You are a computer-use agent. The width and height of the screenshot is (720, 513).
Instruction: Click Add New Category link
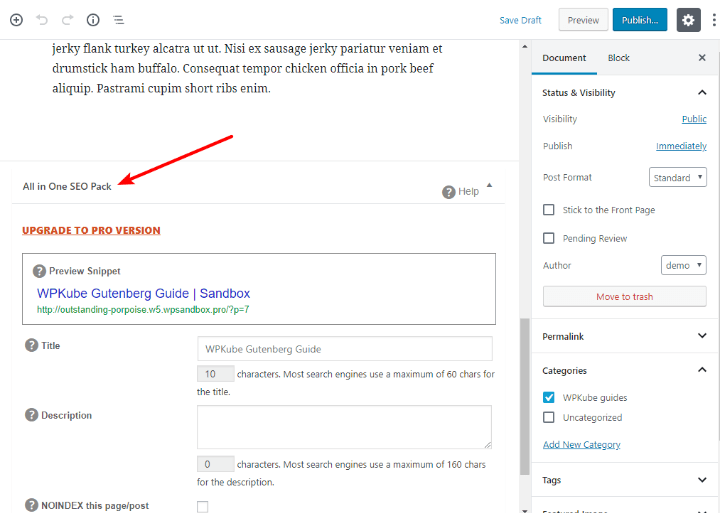click(581, 445)
